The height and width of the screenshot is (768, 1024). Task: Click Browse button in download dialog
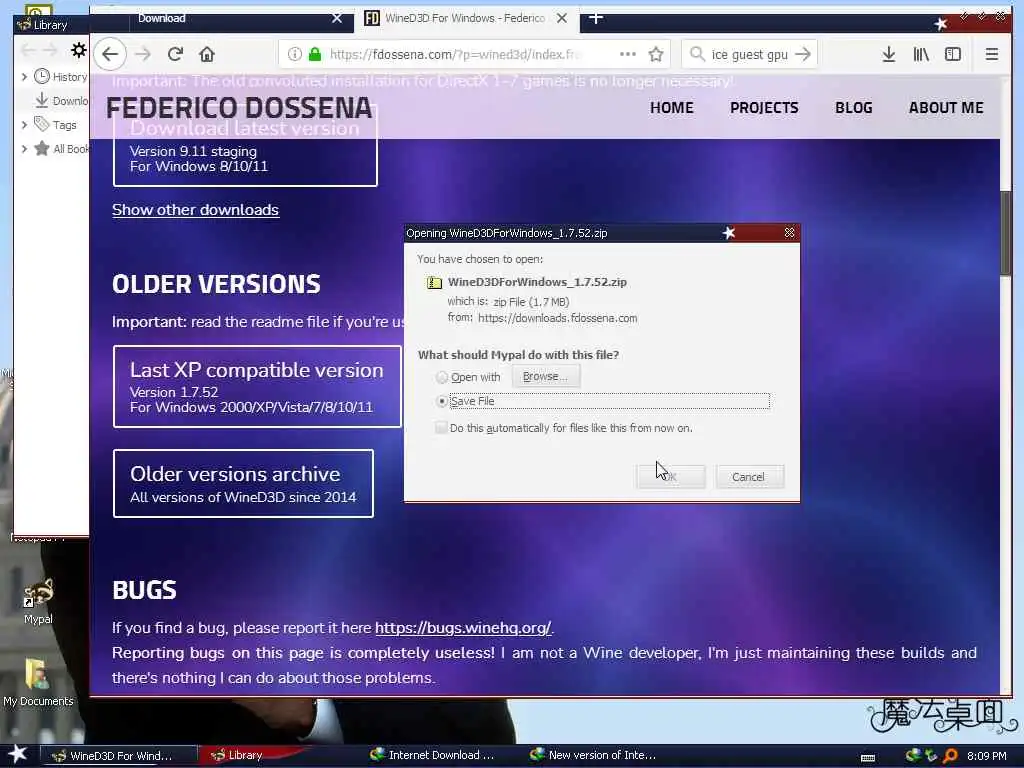pyautogui.click(x=545, y=377)
